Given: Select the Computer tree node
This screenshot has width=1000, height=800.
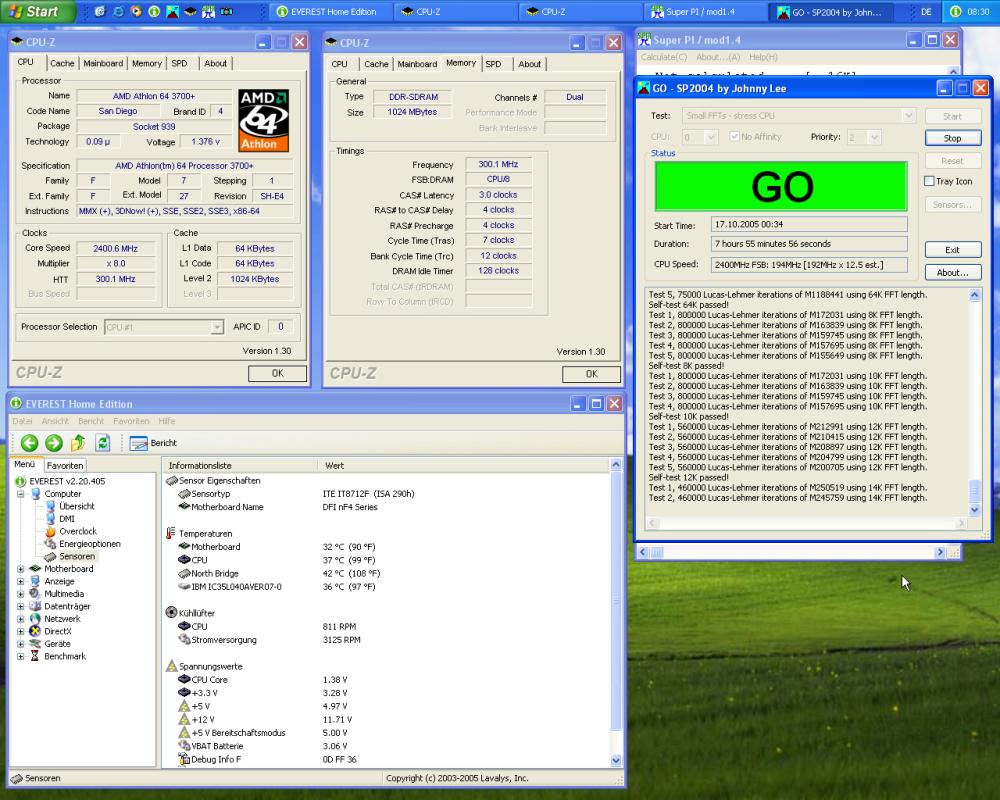Looking at the screenshot, I should 62,494.
